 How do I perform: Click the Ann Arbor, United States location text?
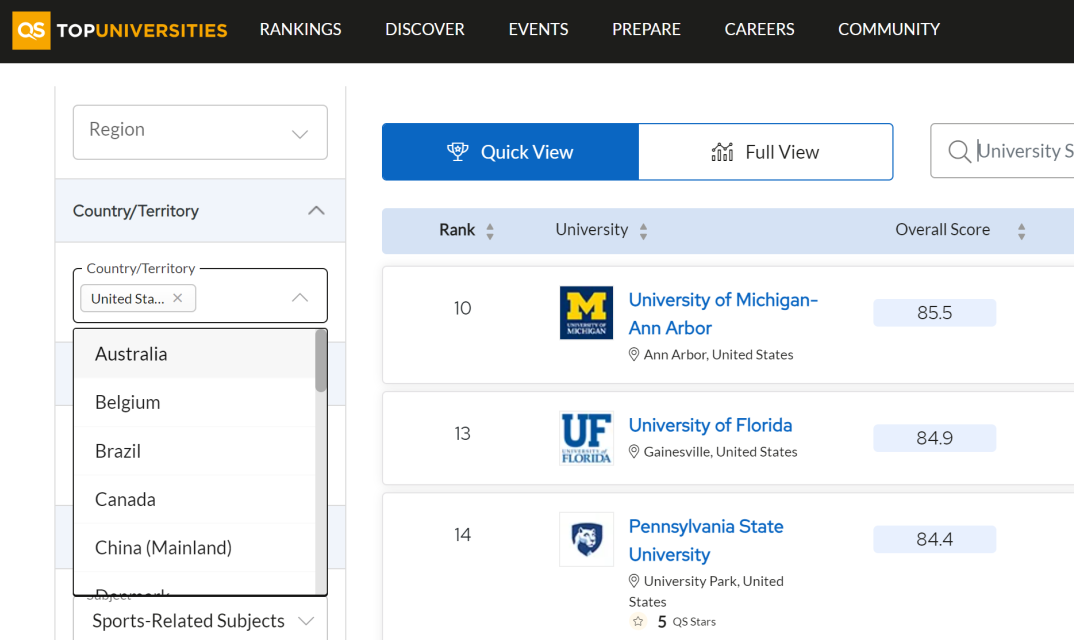719,354
